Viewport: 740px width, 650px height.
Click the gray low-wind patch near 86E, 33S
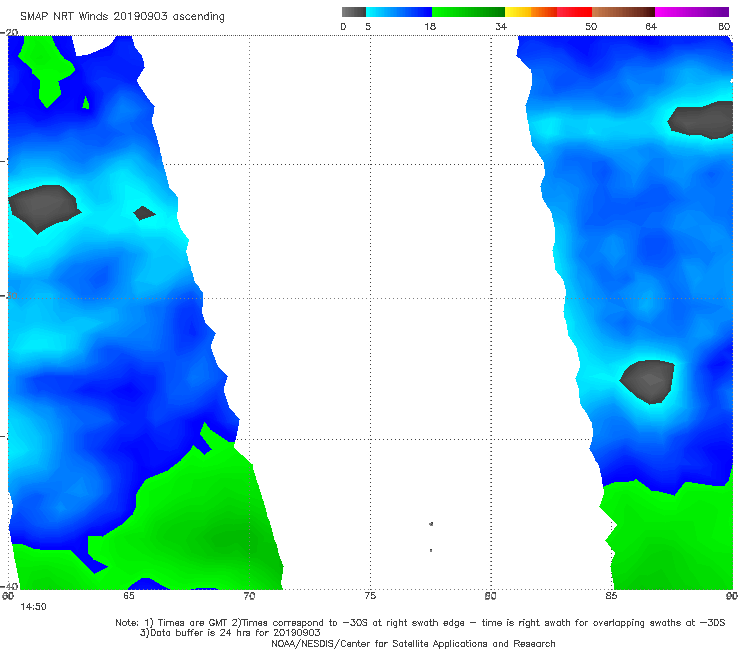648,381
